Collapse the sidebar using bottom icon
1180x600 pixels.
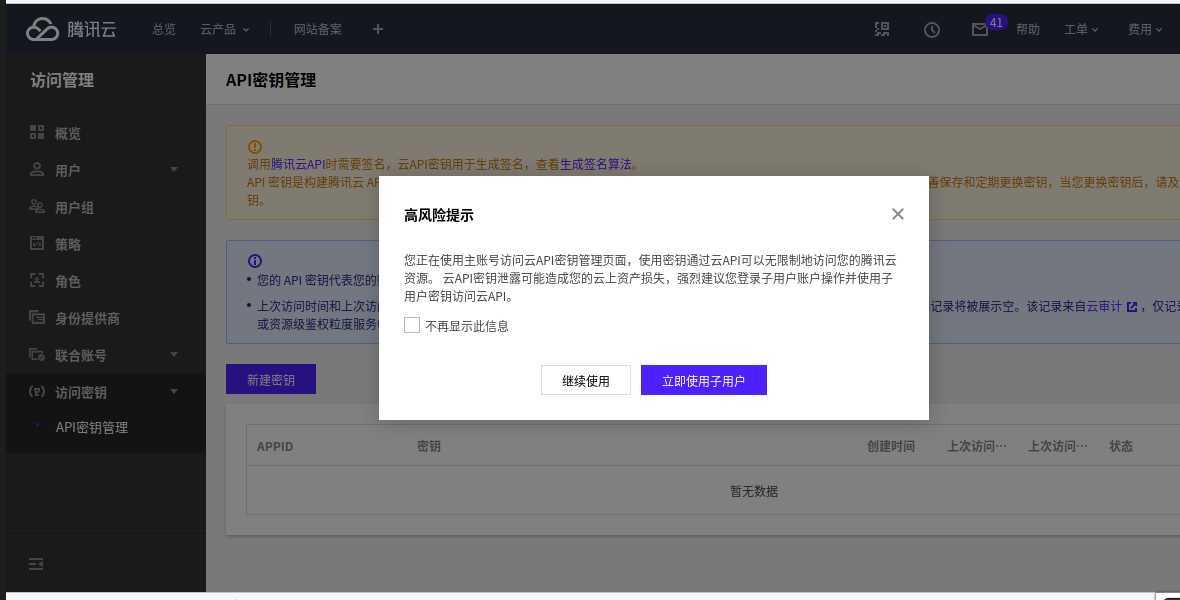[x=36, y=564]
